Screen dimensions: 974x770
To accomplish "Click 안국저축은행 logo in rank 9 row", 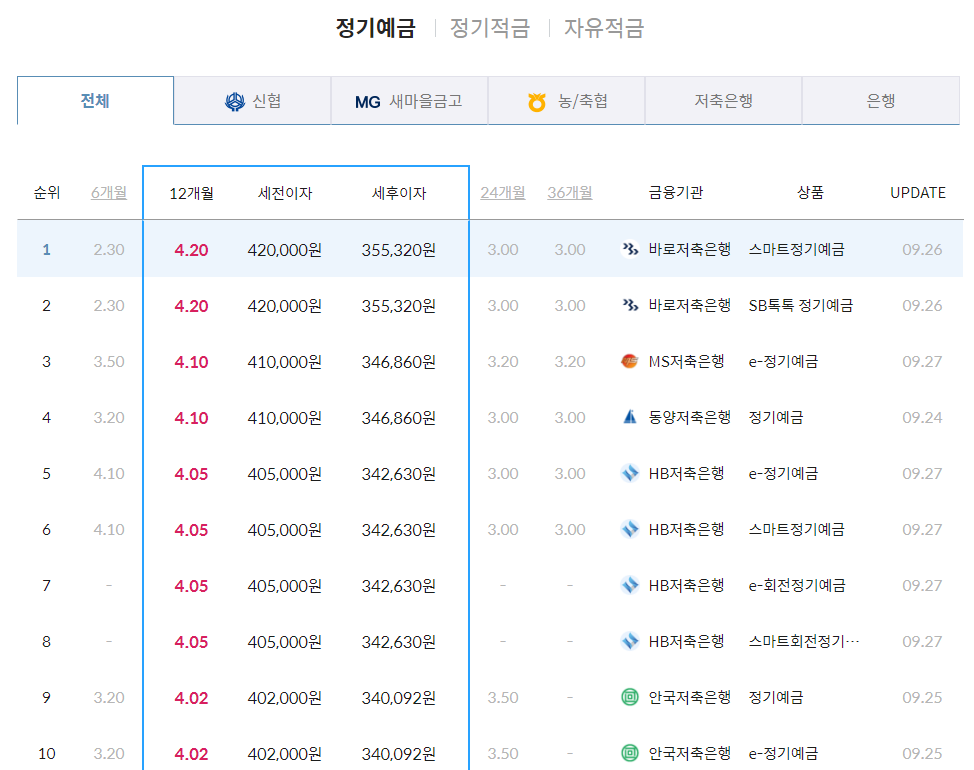I will coord(630,697).
